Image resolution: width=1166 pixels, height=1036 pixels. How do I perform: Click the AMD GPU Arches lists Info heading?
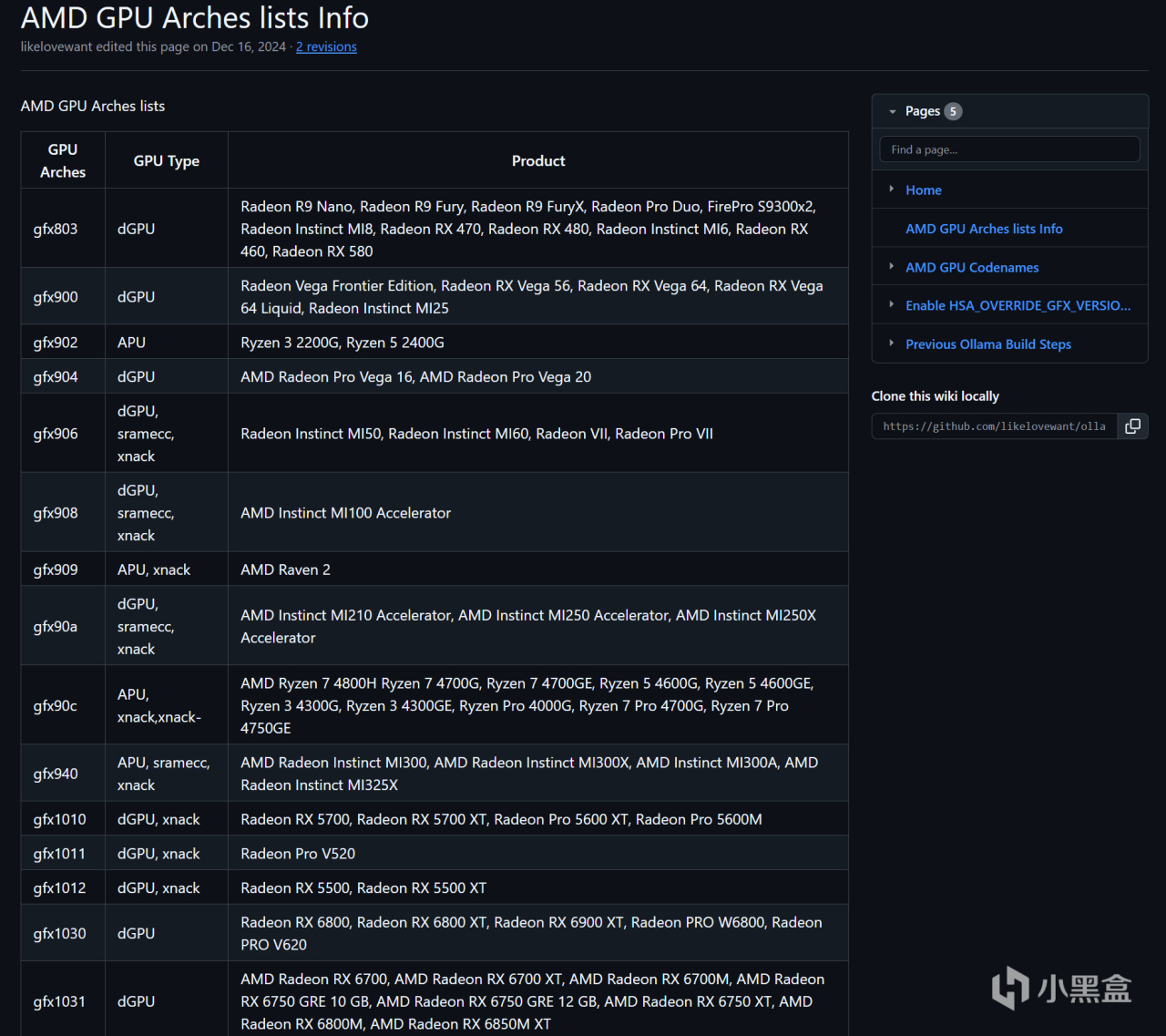195,17
